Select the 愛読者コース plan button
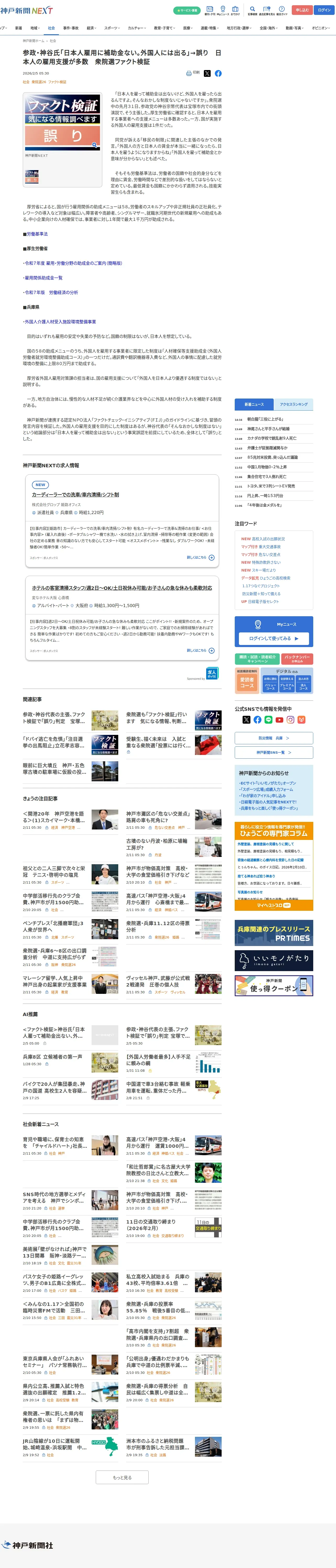The height and width of the screenshot is (1568, 336). tap(247, 682)
